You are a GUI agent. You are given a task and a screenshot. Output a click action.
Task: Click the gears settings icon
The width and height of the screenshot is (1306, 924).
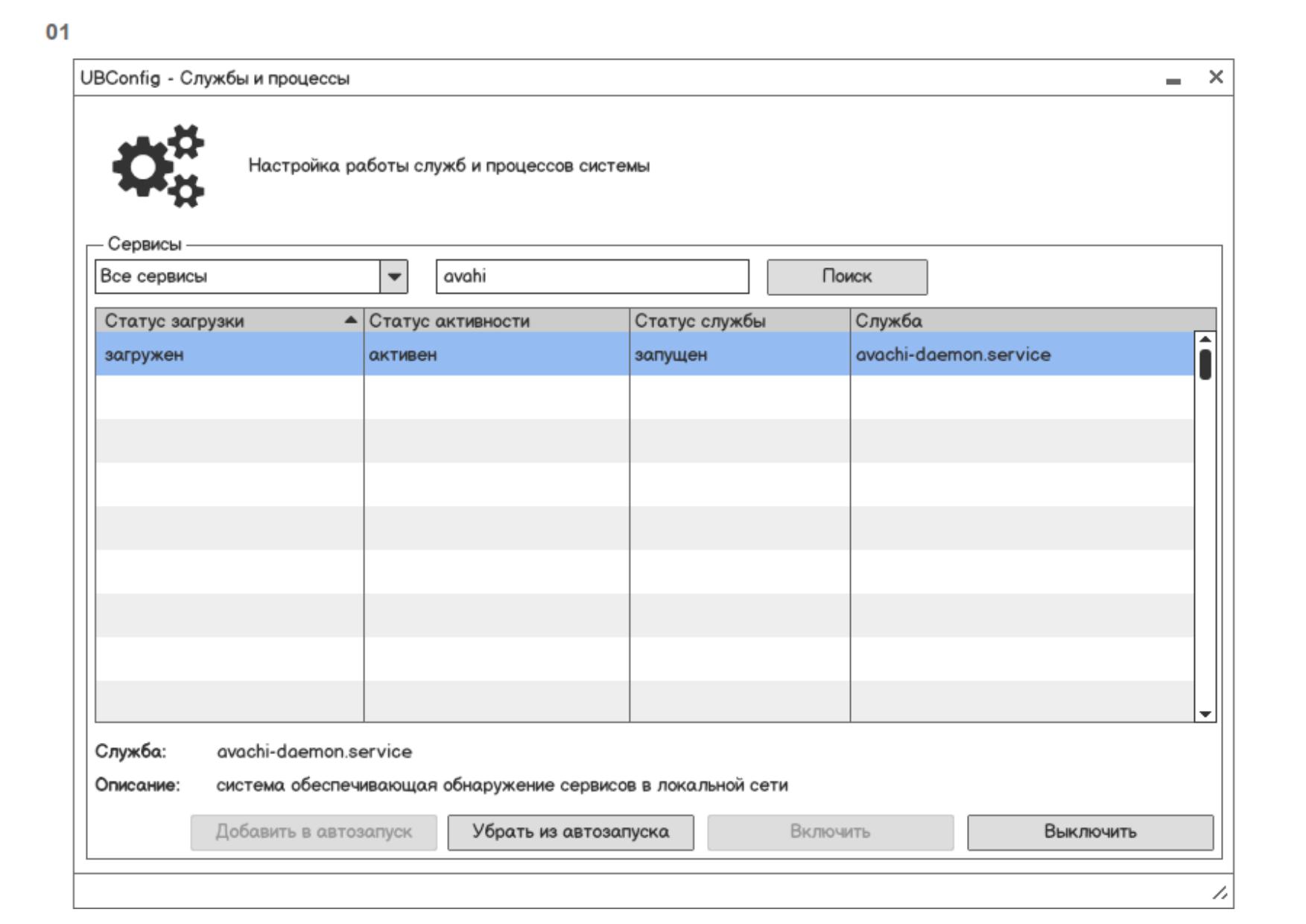click(159, 165)
